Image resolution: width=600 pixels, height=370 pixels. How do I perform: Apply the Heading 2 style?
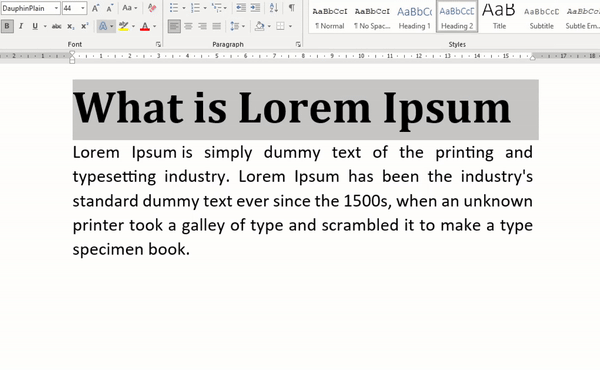click(457, 17)
